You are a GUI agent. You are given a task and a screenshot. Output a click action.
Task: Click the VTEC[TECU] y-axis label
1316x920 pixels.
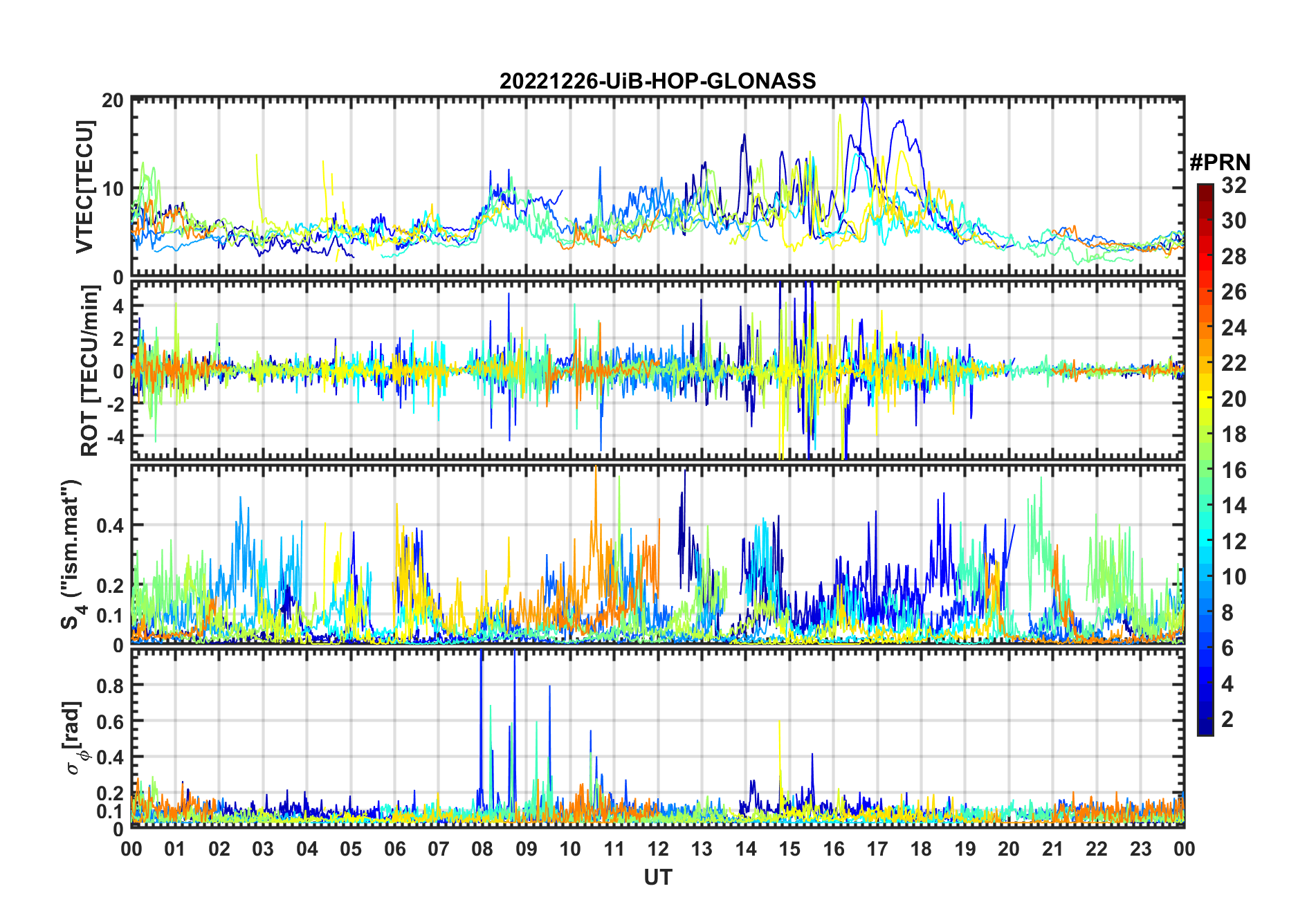tap(84, 187)
